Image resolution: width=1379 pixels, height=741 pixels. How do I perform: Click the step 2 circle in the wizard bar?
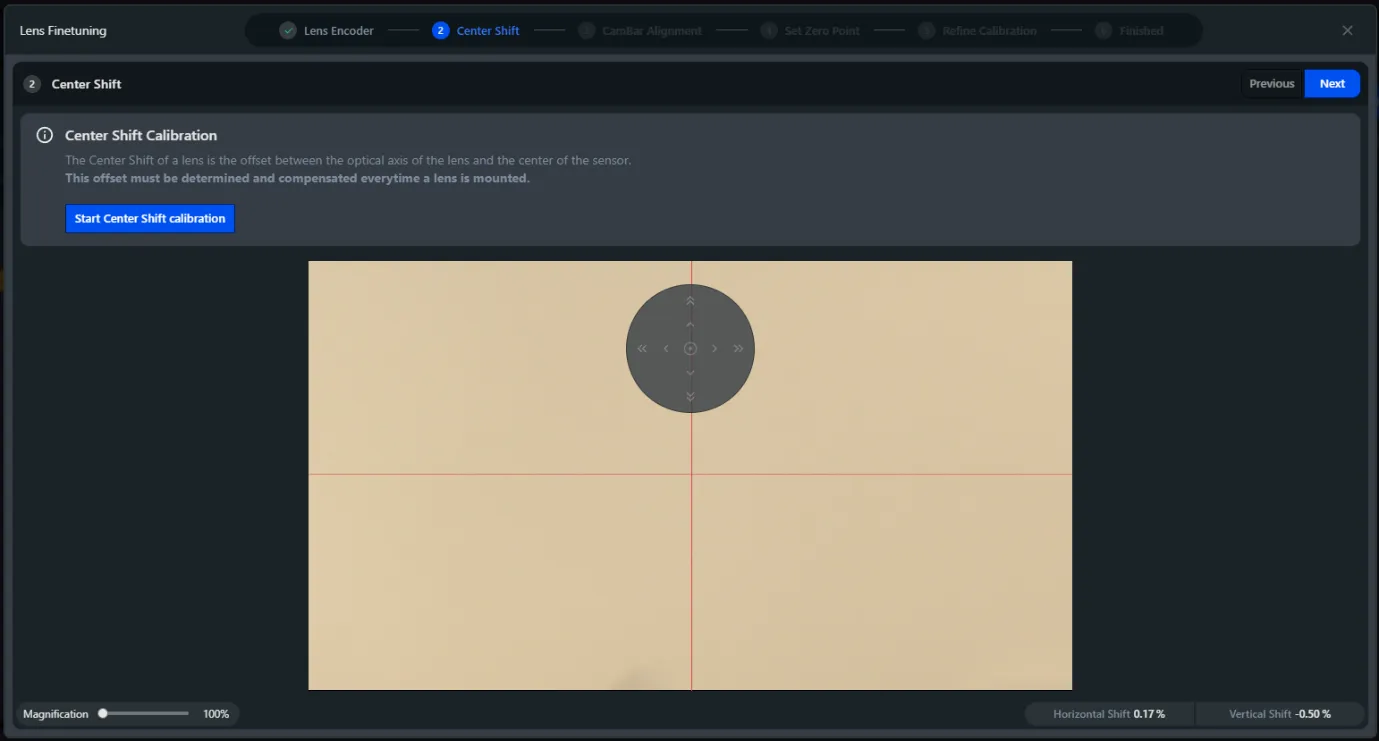click(440, 30)
